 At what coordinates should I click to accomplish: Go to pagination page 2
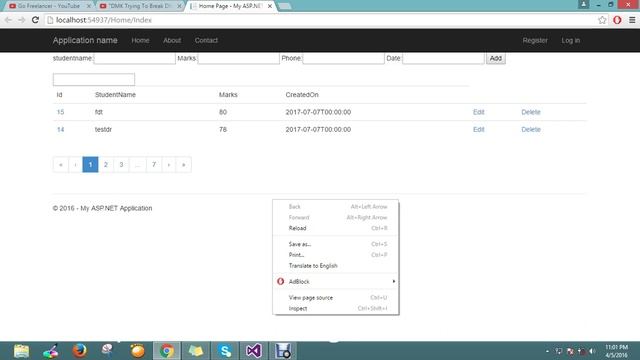tap(106, 164)
